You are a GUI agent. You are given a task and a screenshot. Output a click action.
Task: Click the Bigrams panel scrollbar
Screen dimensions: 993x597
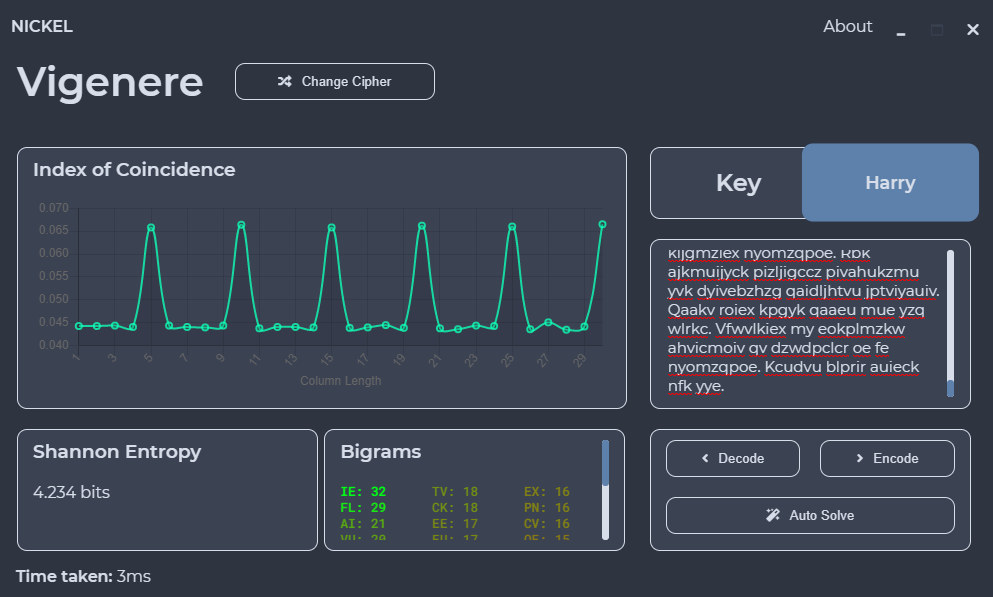coord(605,490)
